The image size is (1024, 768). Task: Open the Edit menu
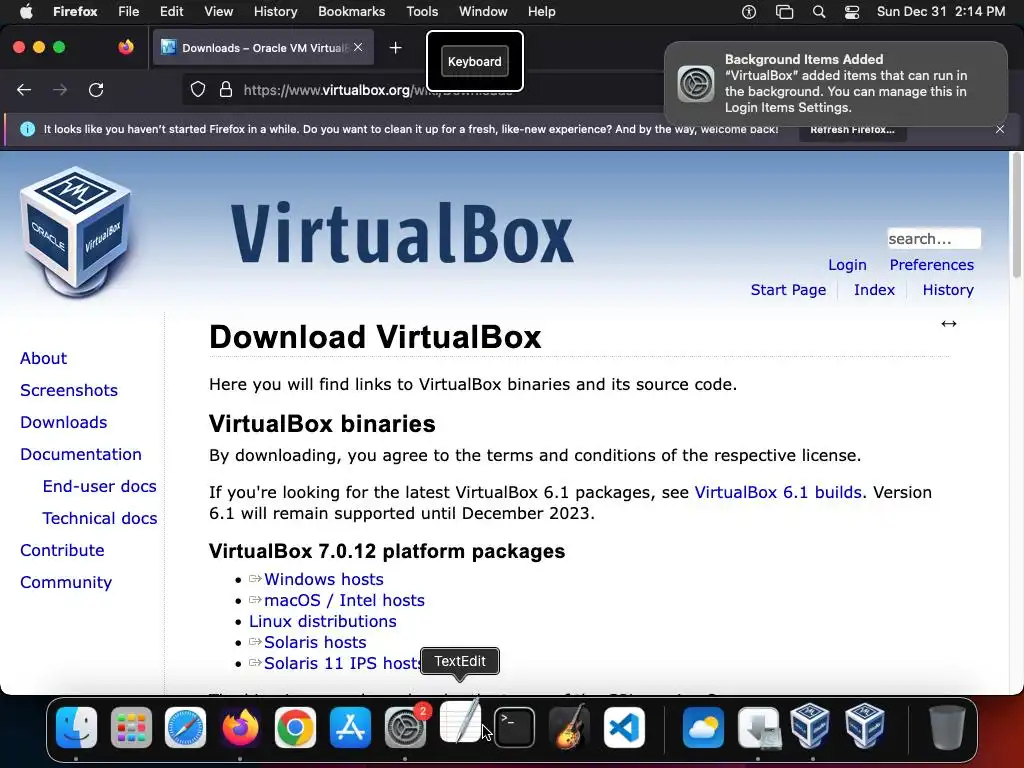171,12
